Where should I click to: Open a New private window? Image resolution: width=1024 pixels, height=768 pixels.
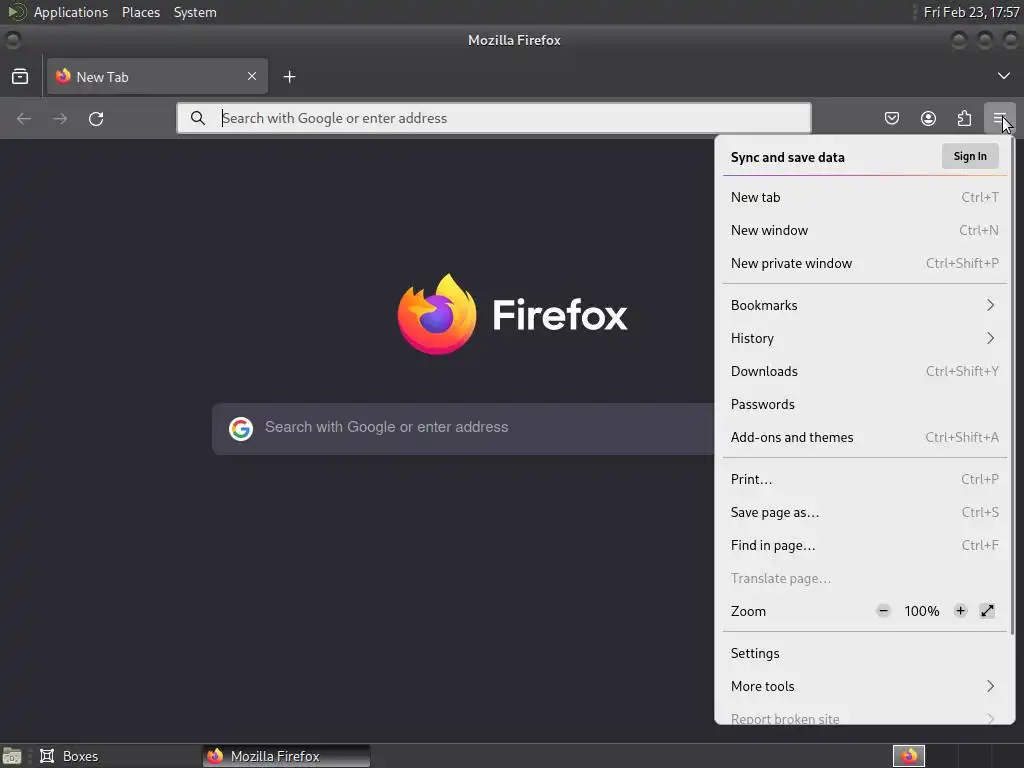point(865,263)
